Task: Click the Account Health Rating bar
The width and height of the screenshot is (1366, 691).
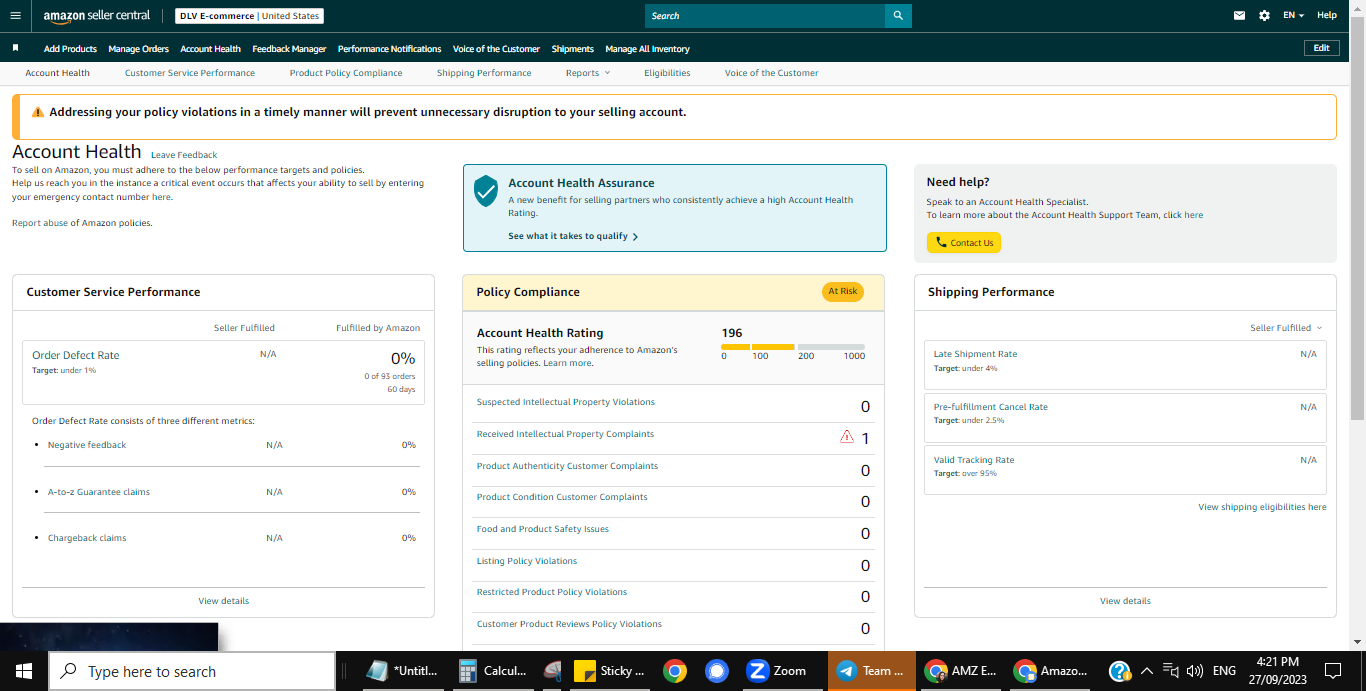Action: (793, 347)
